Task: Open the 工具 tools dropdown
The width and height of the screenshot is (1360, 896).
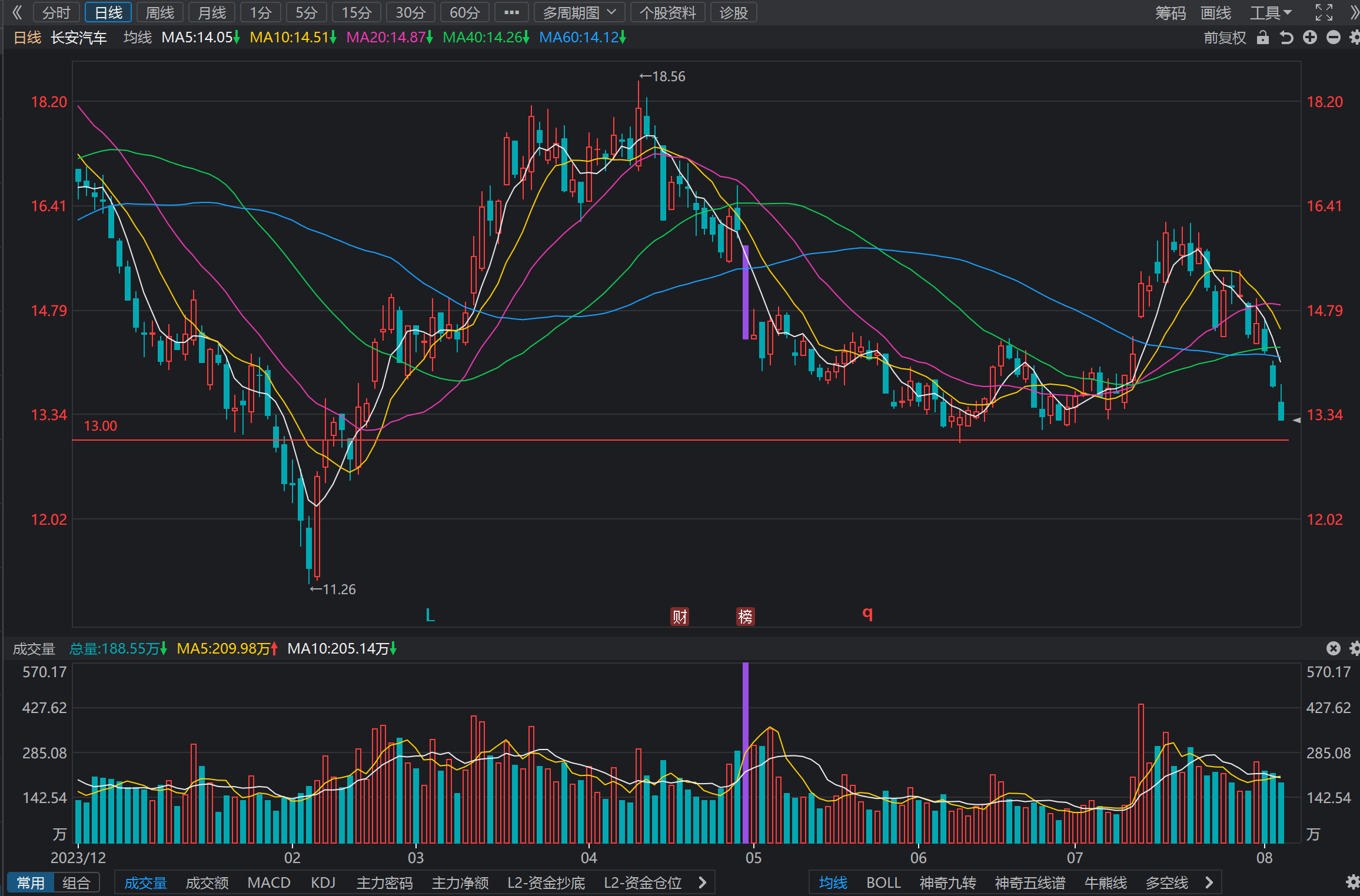Action: [1271, 12]
